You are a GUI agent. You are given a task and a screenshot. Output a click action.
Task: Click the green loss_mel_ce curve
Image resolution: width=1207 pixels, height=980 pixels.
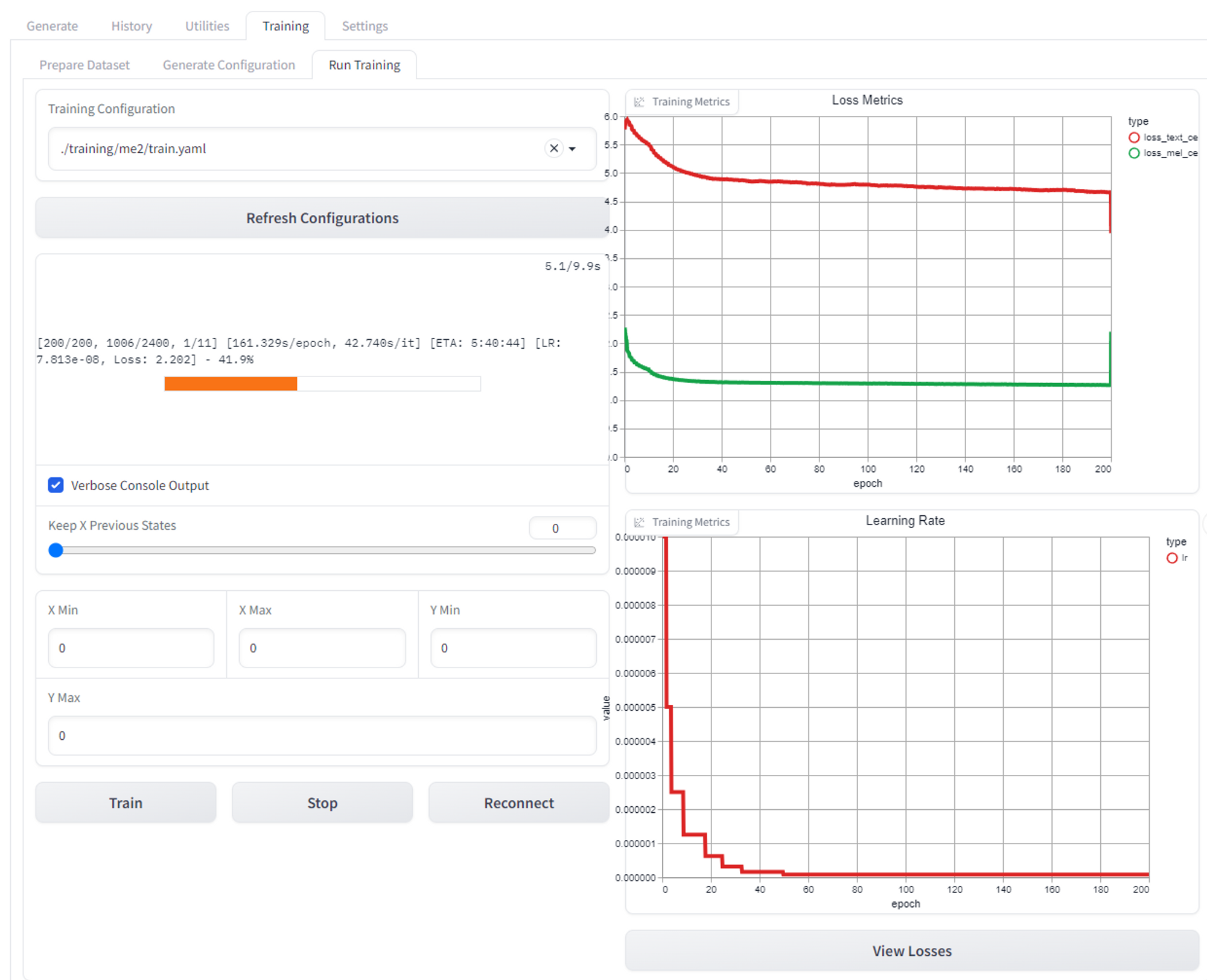868,383
